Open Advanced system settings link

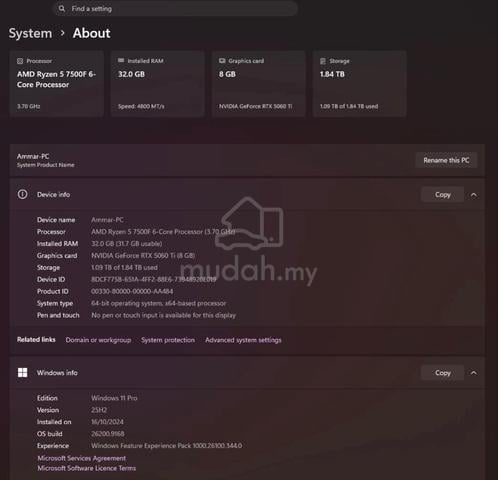(243, 340)
